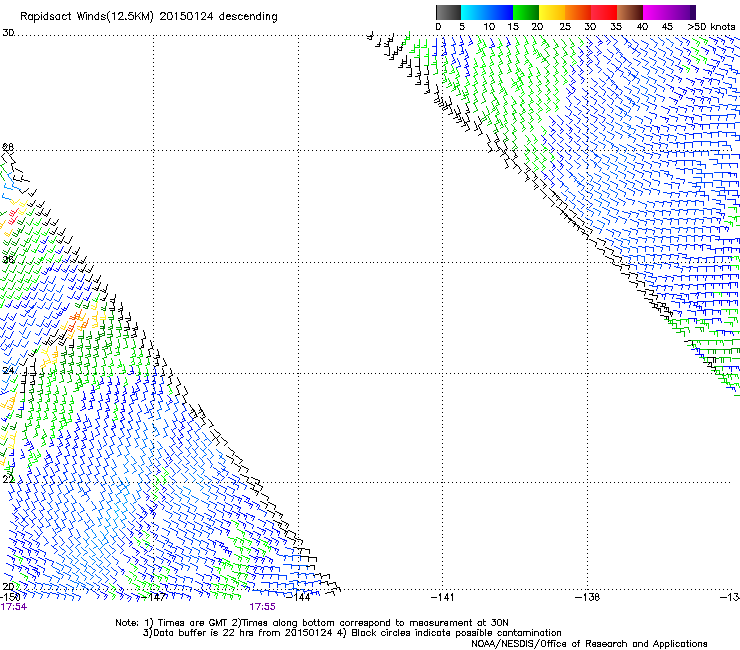
Task: Choose the brown 35-40 knots legend band
Action: [x=630, y=12]
